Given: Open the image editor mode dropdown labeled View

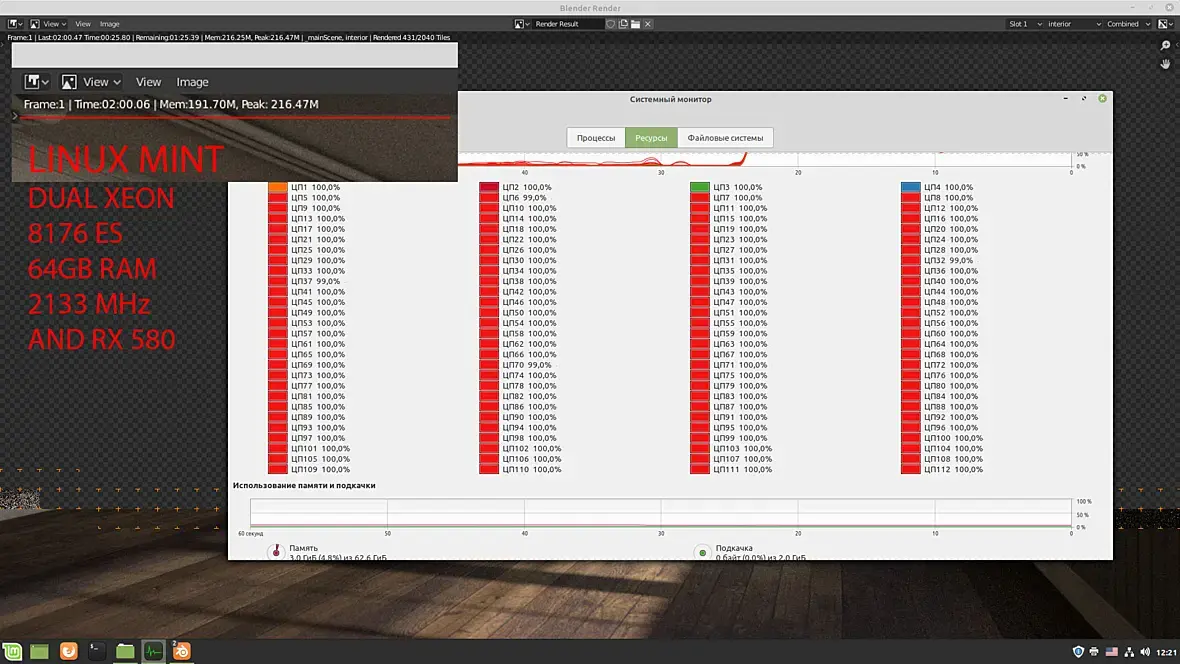Looking at the screenshot, I should pos(48,24).
